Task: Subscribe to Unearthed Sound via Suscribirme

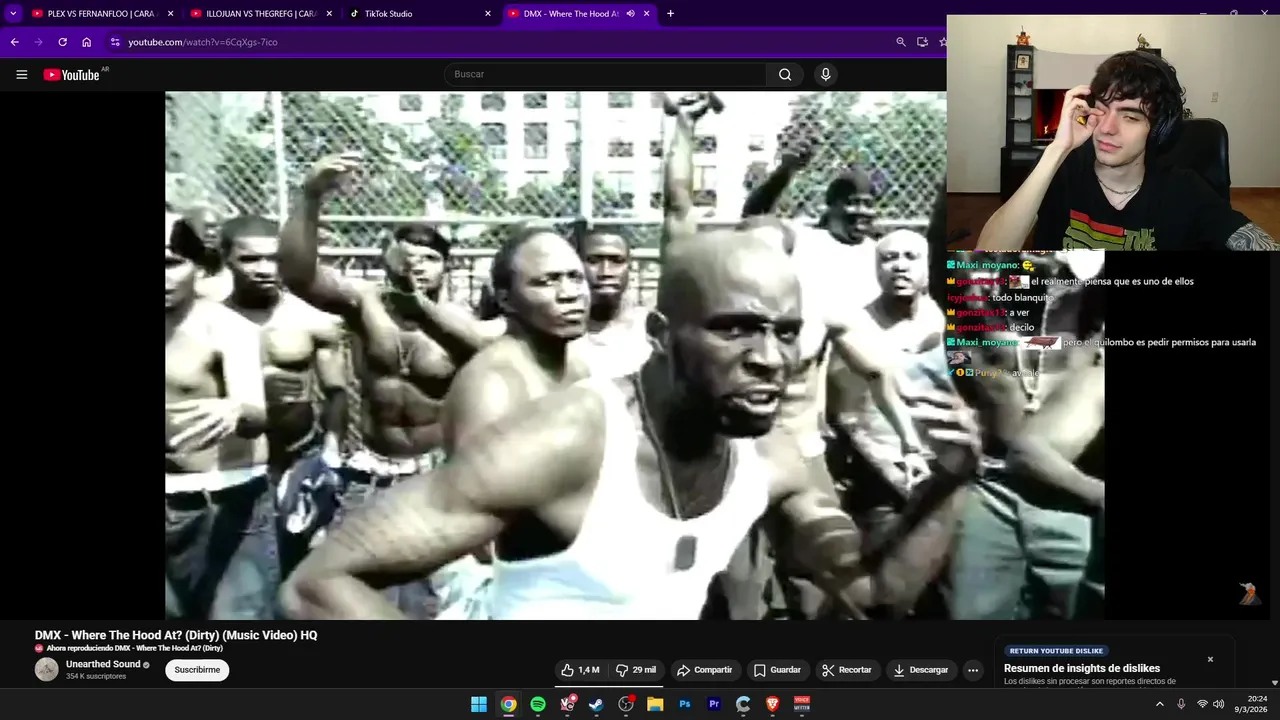Action: tap(197, 670)
